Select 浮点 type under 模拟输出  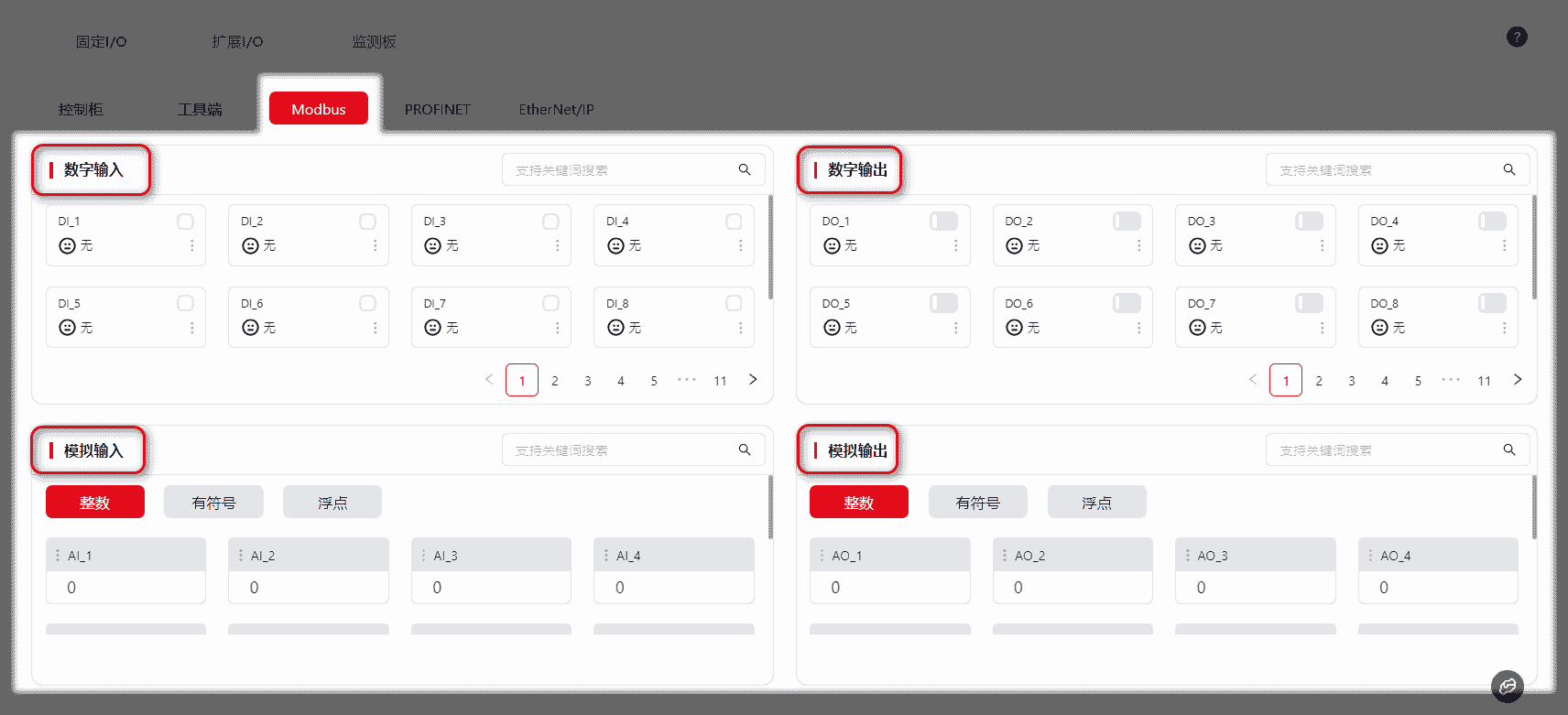point(1096,503)
